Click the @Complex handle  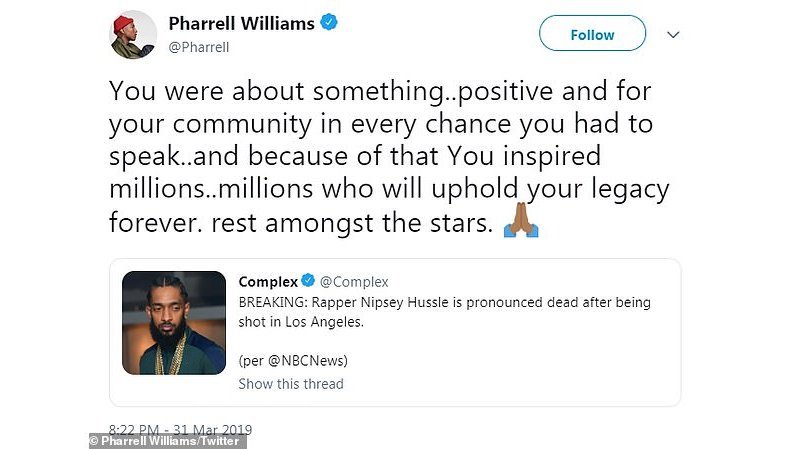pos(354,282)
